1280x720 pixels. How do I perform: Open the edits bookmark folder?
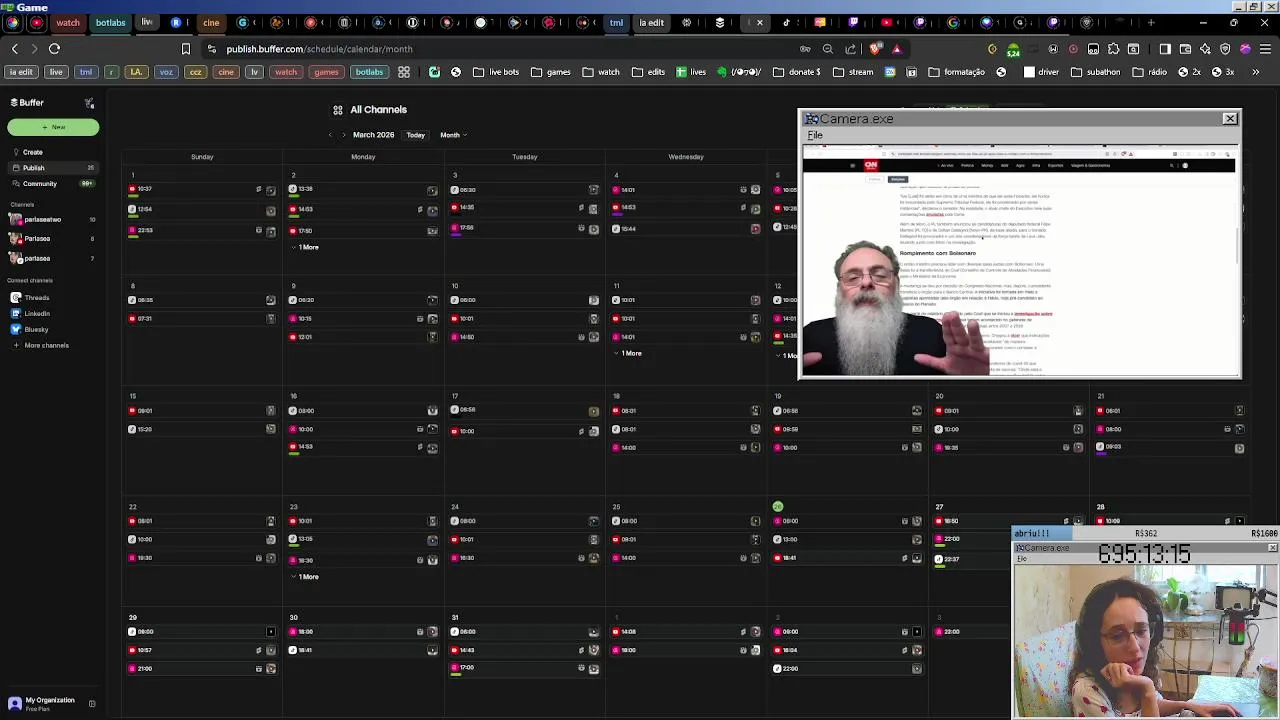(x=648, y=72)
